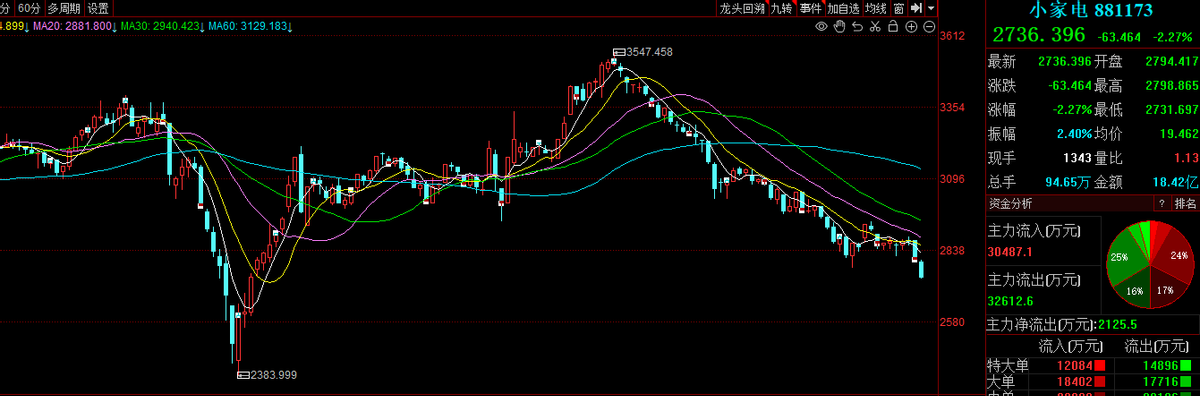
Task: Open the 多周期 multi-period tab
Action: click(x=64, y=8)
